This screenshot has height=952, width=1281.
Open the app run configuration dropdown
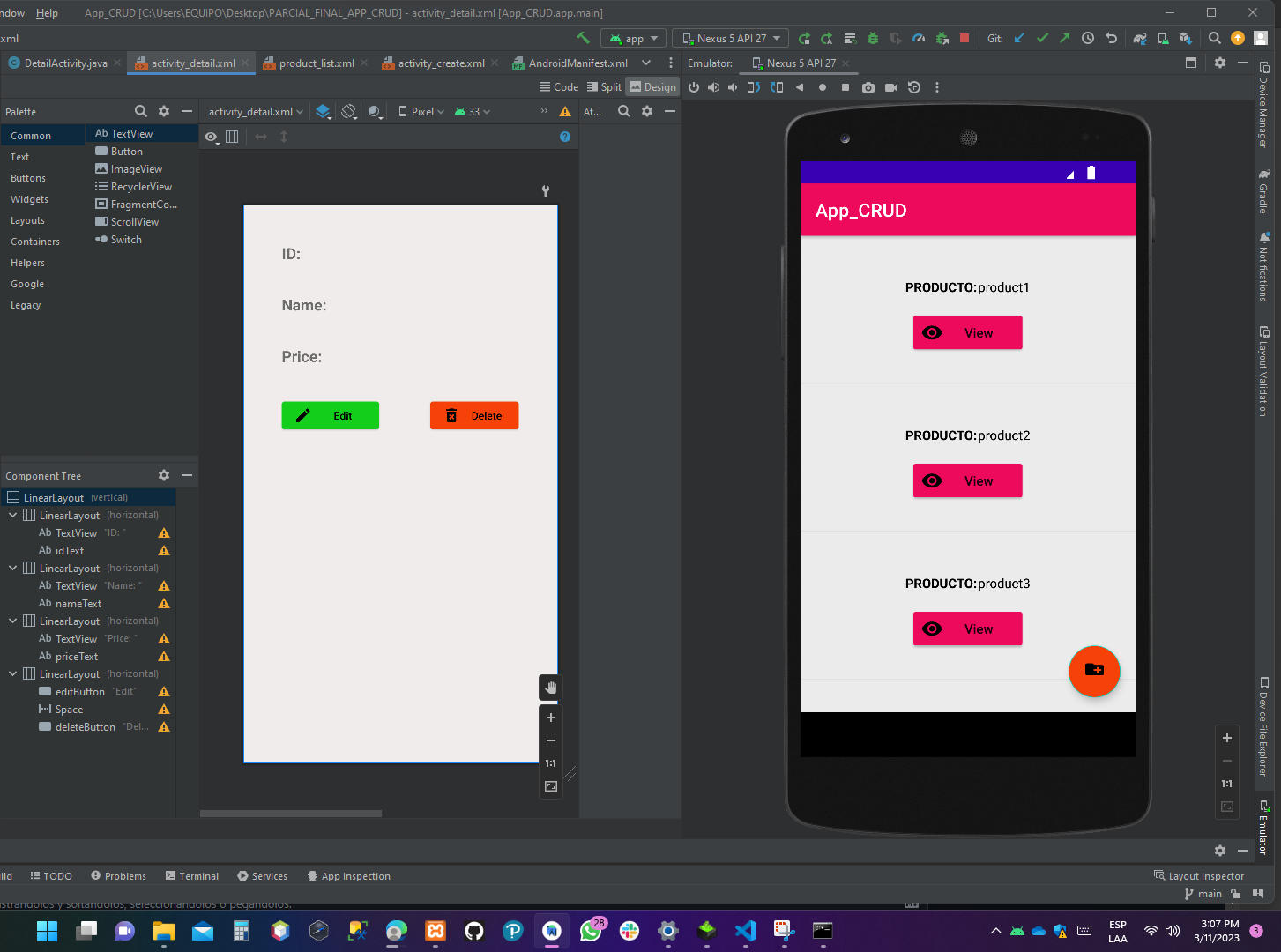(632, 38)
